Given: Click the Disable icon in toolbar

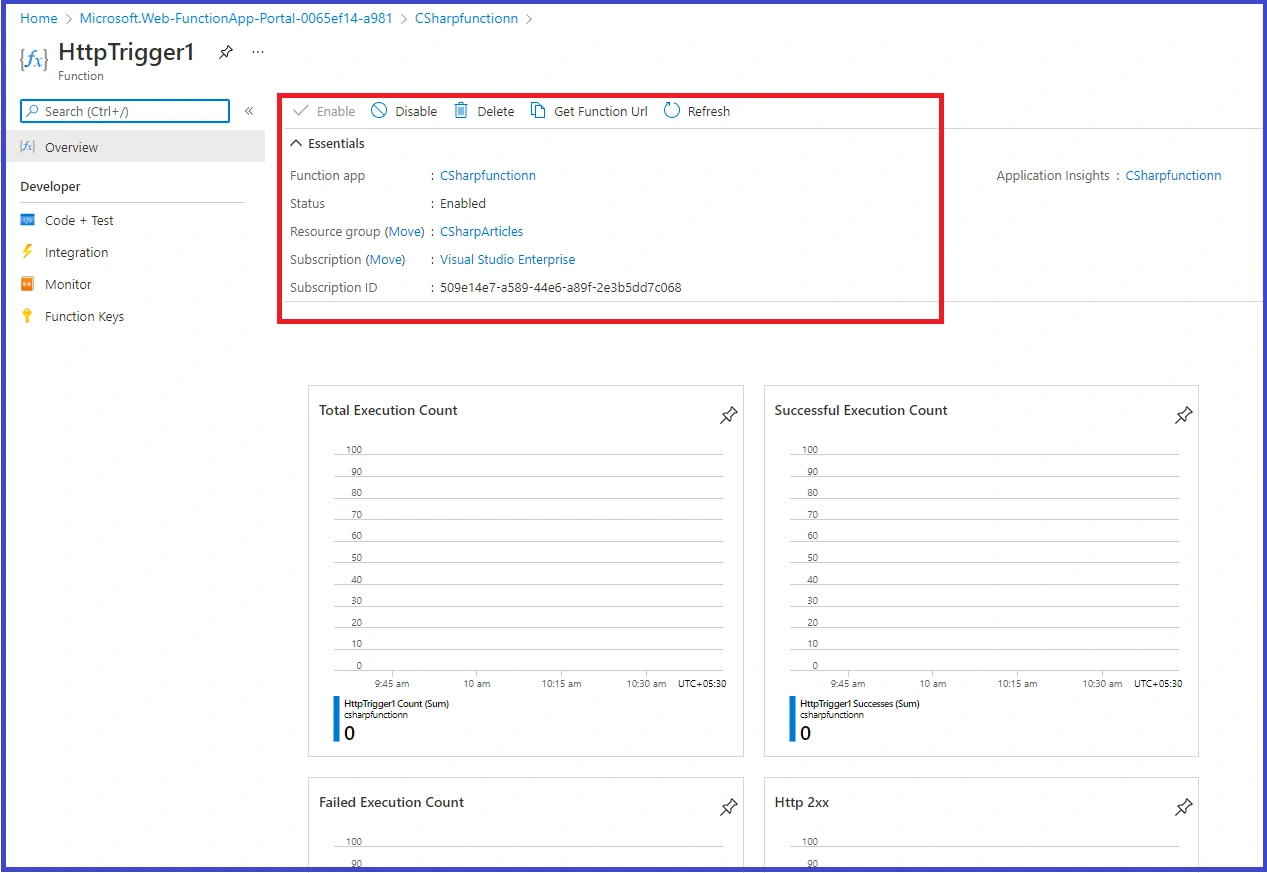Looking at the screenshot, I should (379, 110).
